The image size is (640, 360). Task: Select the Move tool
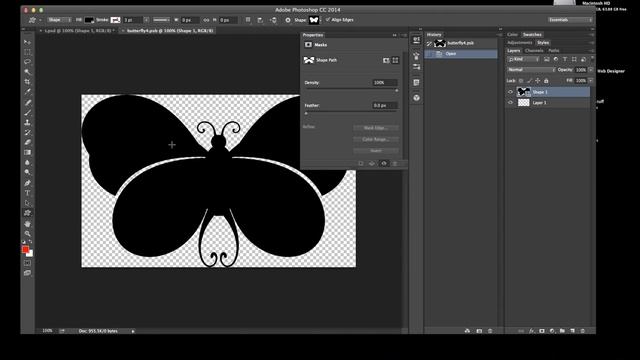point(27,42)
